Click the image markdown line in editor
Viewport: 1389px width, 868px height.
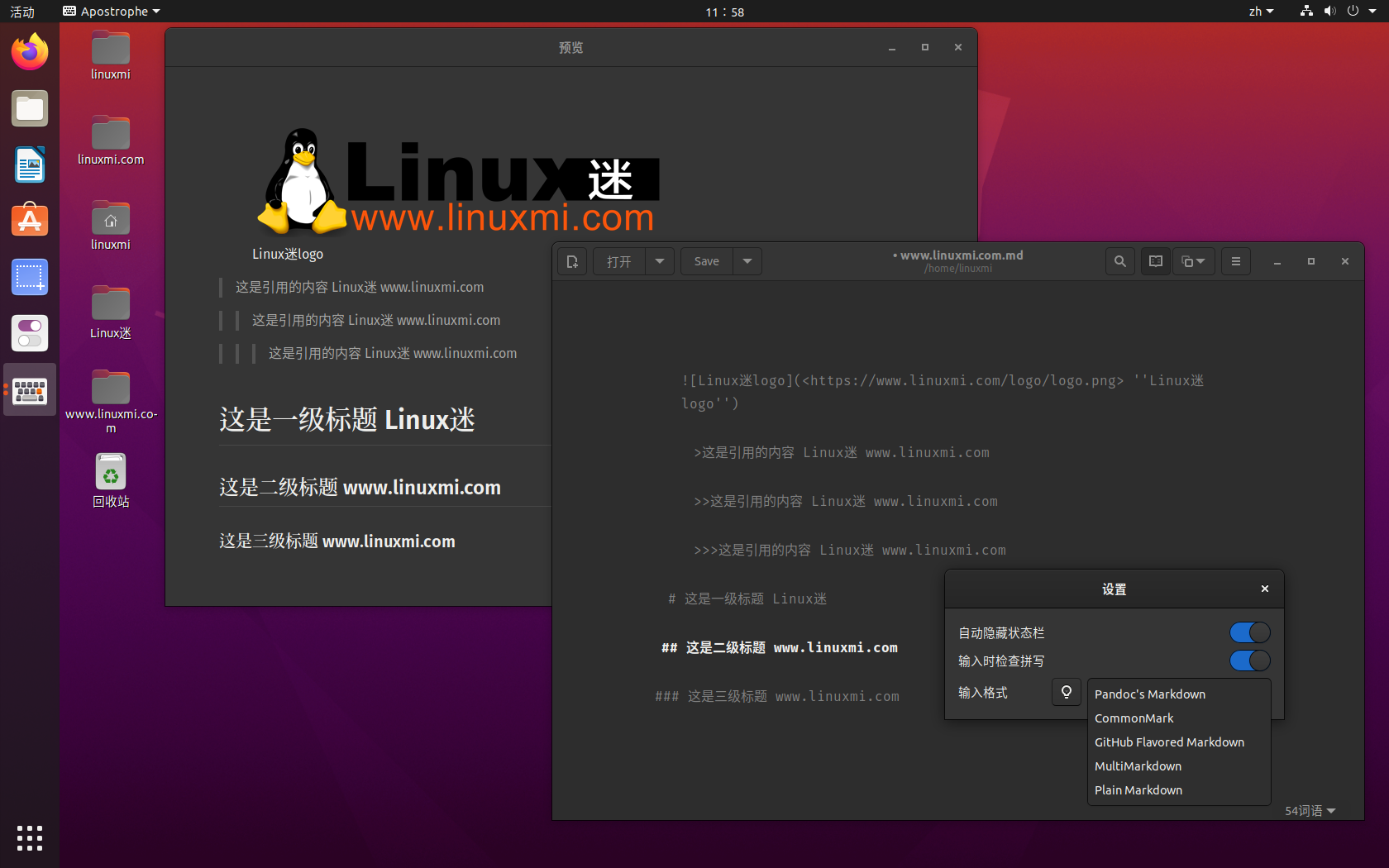[x=943, y=392]
